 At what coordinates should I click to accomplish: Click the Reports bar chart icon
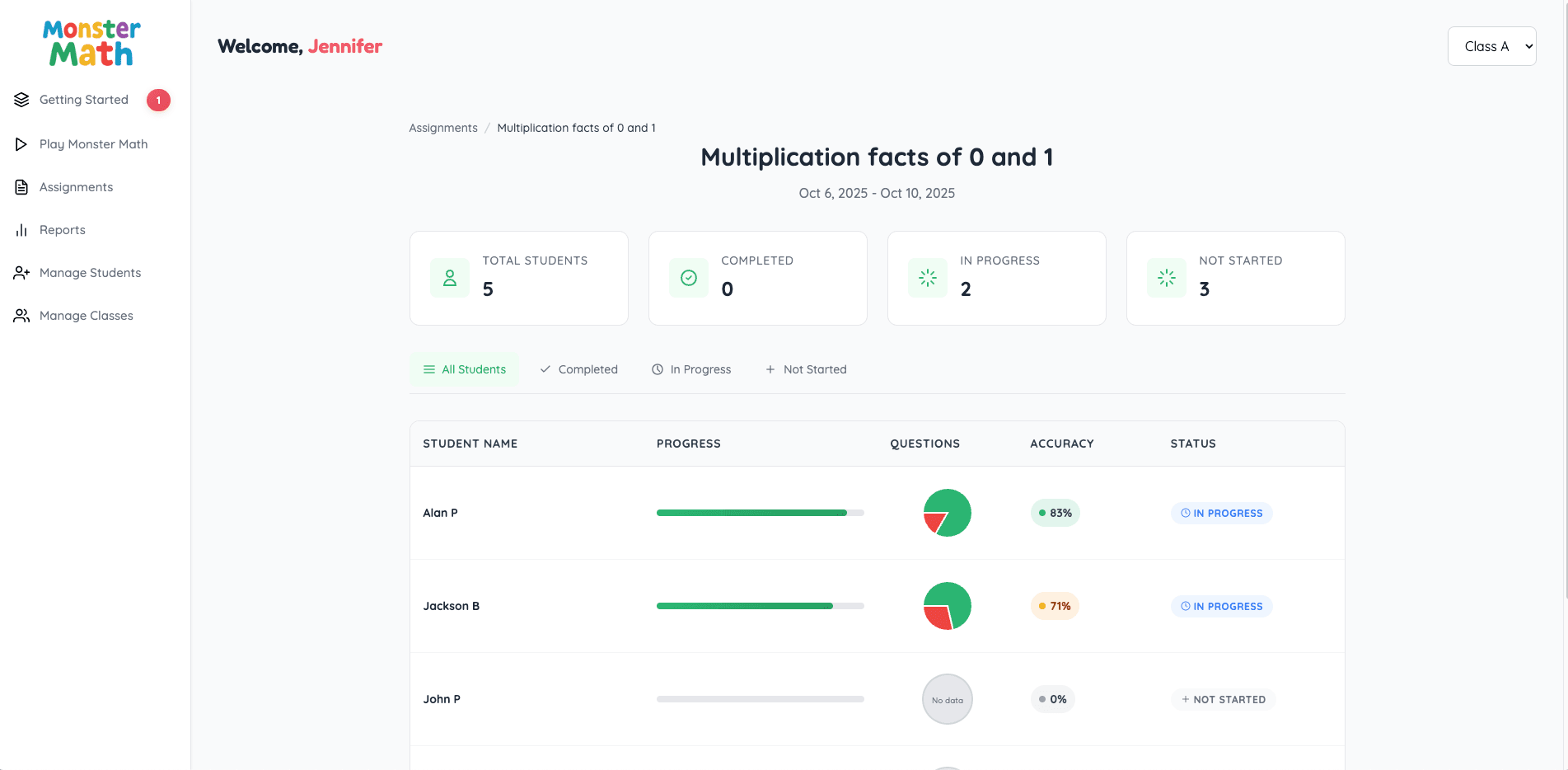pos(21,230)
